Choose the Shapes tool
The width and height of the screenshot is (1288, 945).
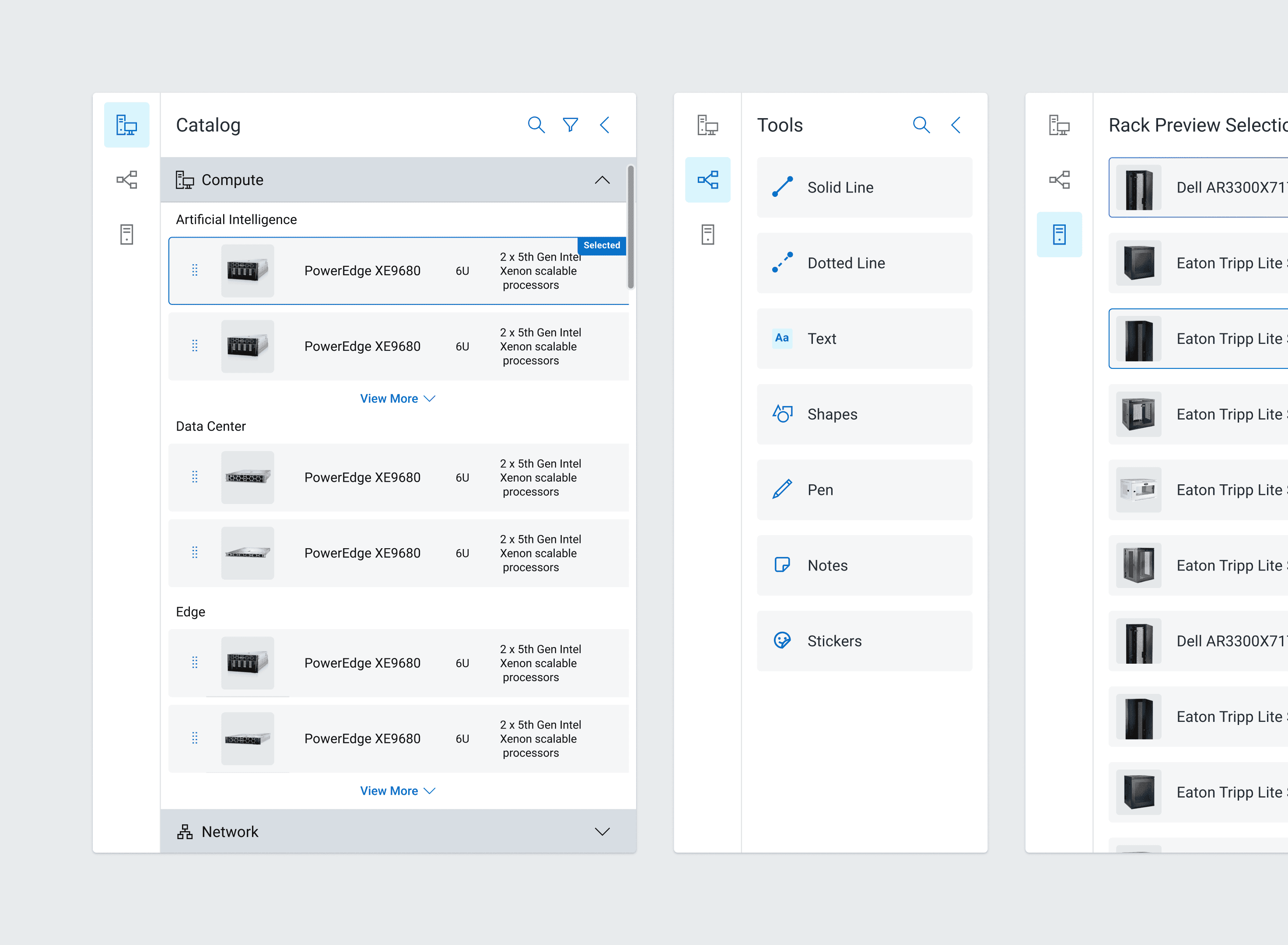tap(864, 414)
